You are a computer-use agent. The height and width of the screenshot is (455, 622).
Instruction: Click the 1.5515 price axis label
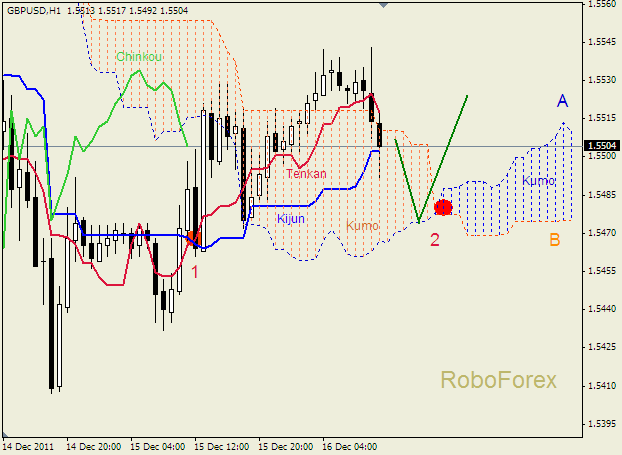[x=604, y=118]
